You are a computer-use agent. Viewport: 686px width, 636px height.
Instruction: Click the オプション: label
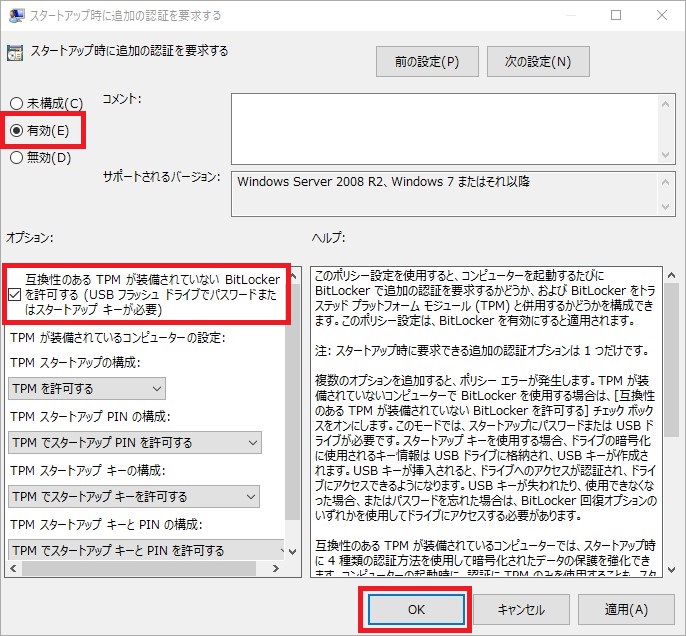[29, 238]
